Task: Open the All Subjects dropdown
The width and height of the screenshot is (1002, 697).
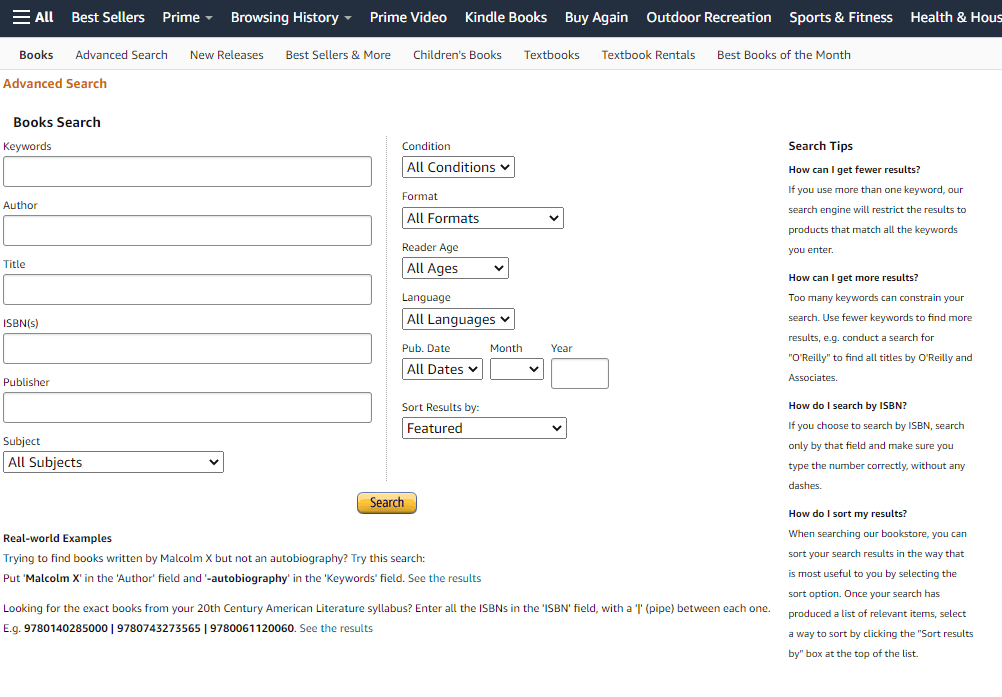Action: pos(113,462)
